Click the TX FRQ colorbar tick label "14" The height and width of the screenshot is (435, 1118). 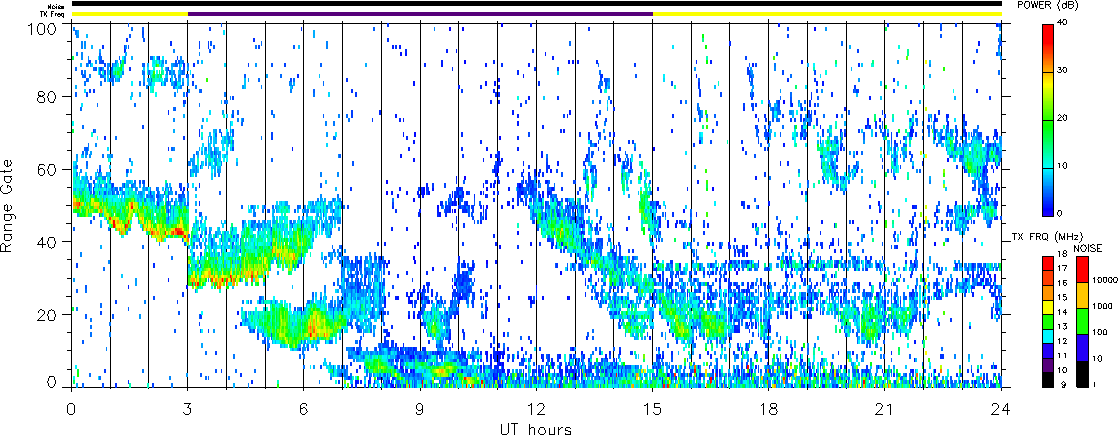[1063, 312]
